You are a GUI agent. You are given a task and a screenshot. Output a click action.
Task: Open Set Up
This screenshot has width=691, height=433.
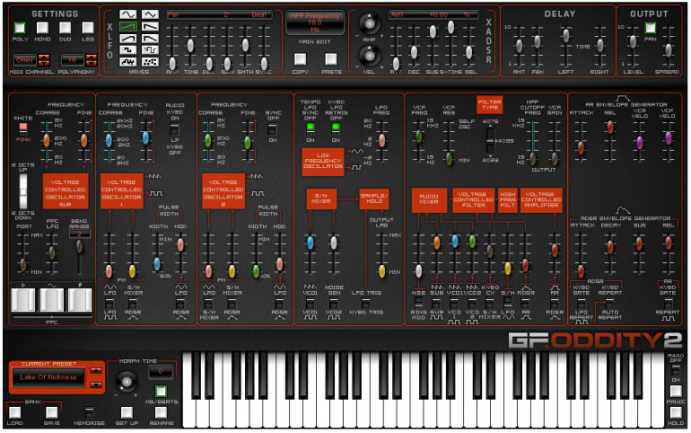click(x=127, y=412)
